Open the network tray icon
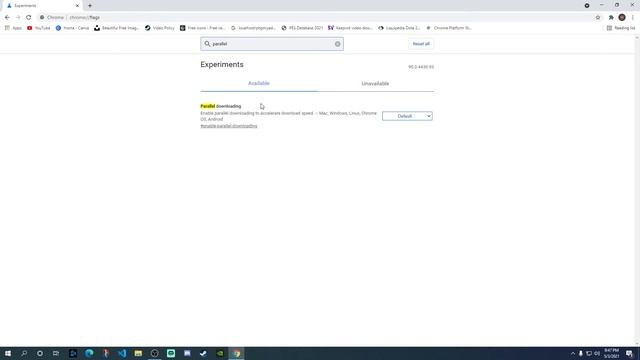 click(589, 353)
